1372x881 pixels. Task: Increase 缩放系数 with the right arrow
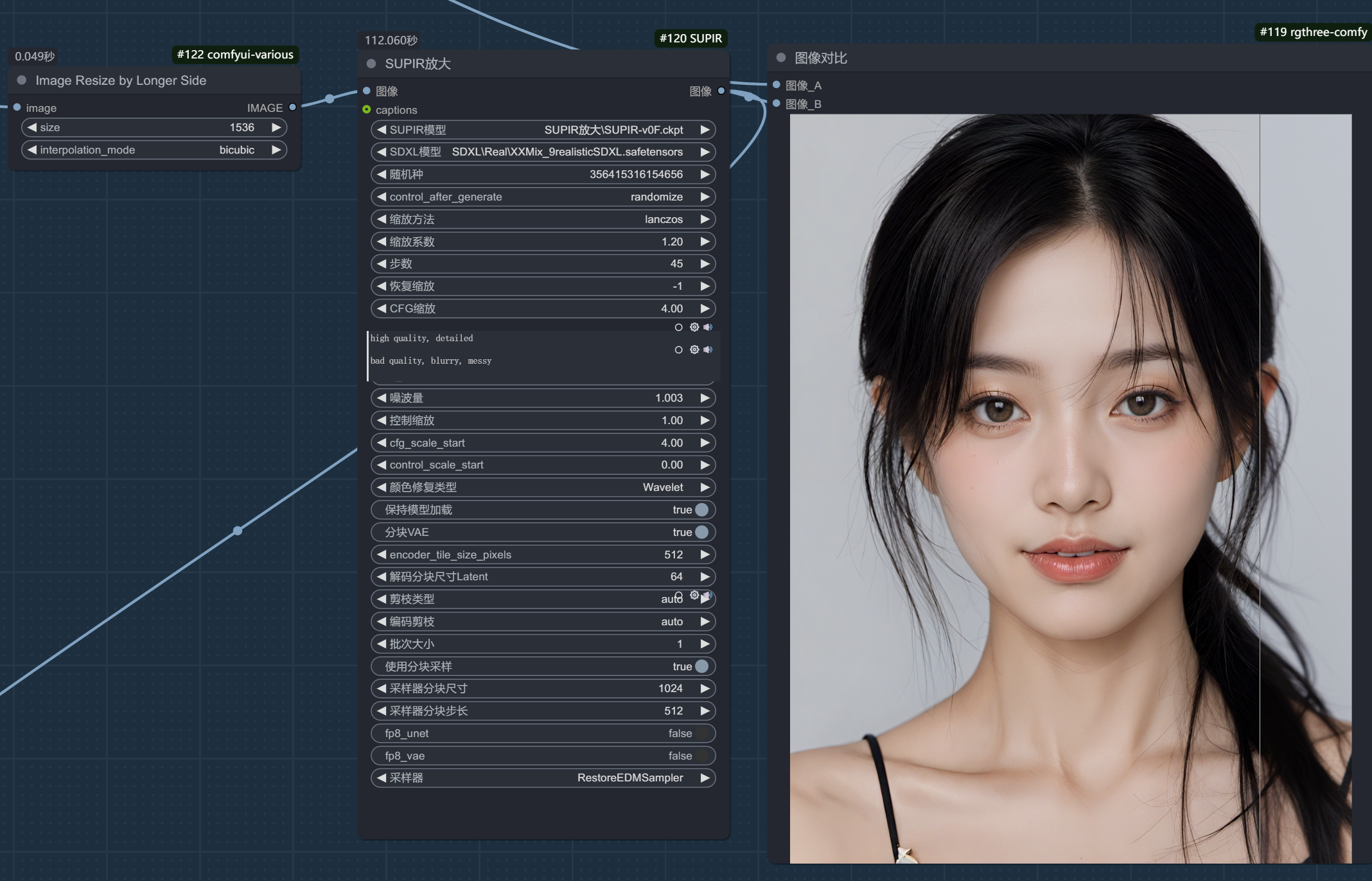pyautogui.click(x=705, y=242)
